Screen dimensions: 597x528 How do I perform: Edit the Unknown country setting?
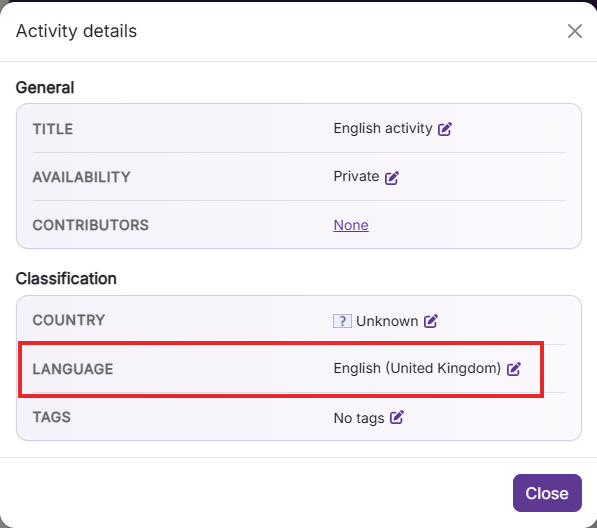[x=431, y=321]
